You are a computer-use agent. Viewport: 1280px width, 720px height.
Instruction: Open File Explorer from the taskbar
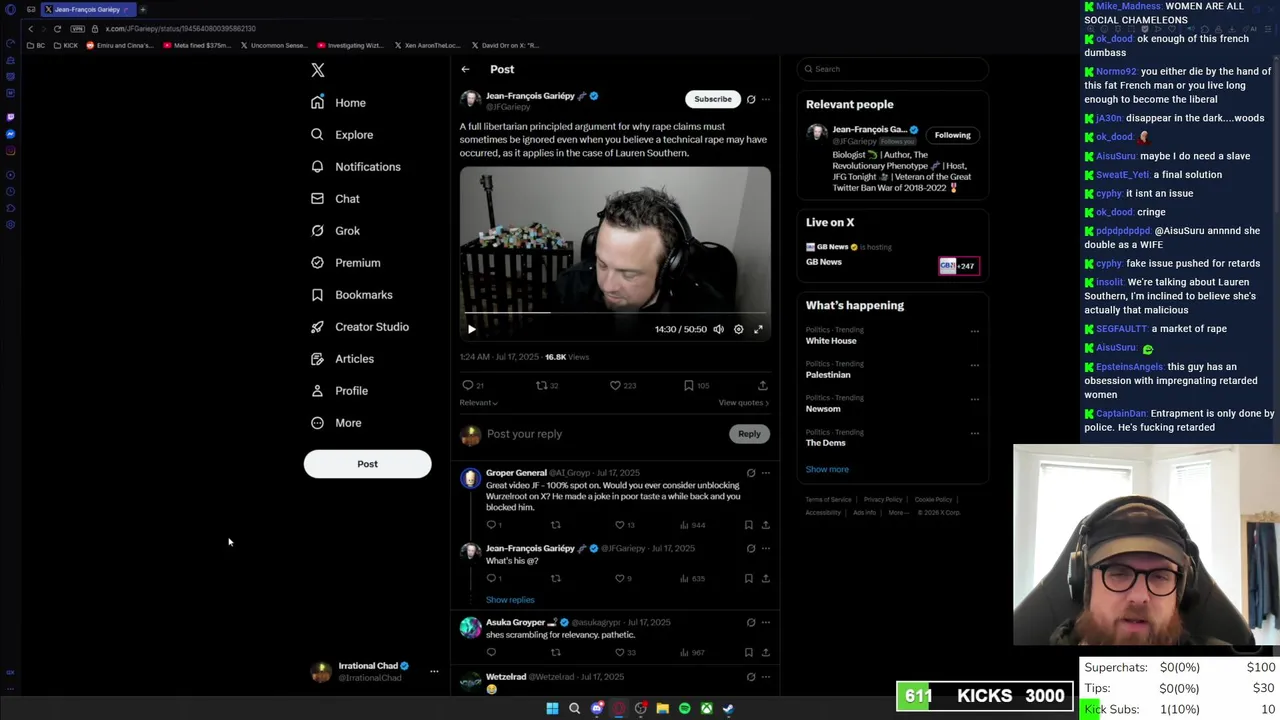coord(662,708)
